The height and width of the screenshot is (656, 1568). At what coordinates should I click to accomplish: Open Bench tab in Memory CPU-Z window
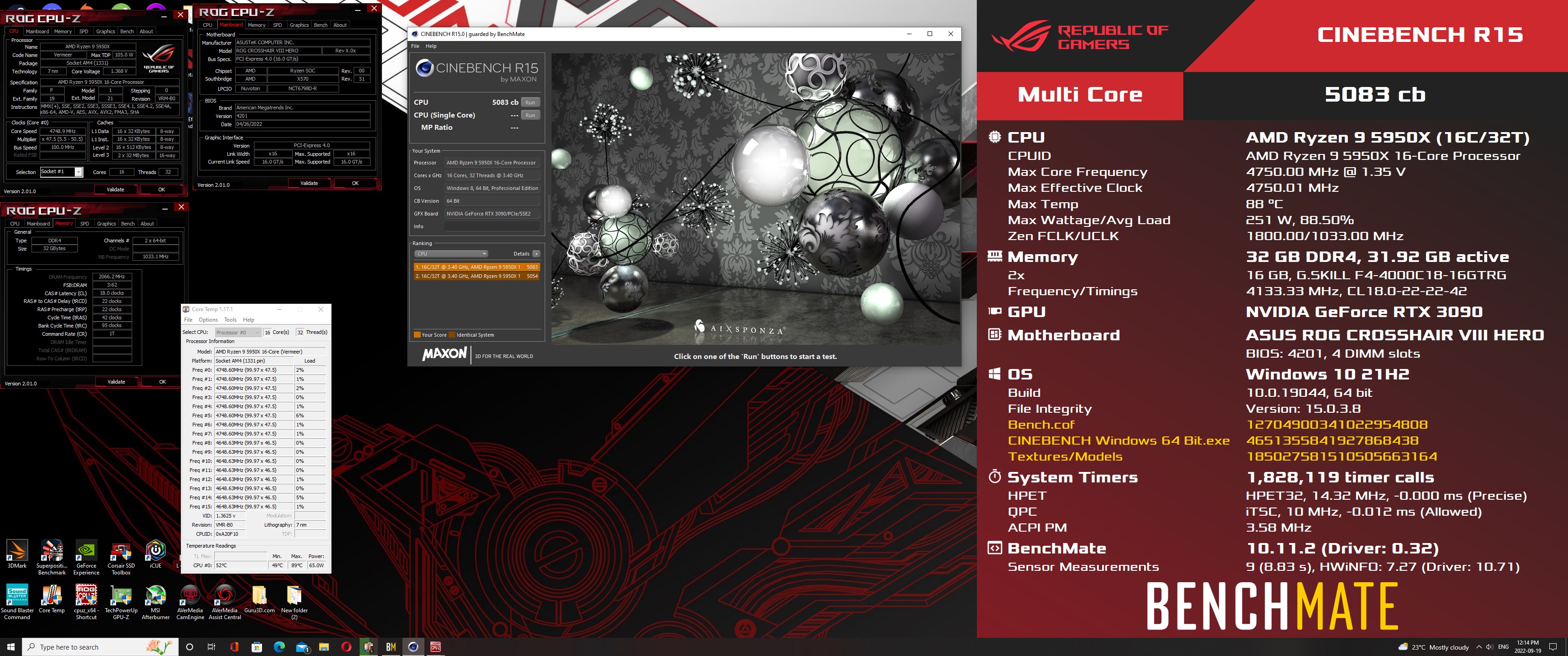(128, 224)
